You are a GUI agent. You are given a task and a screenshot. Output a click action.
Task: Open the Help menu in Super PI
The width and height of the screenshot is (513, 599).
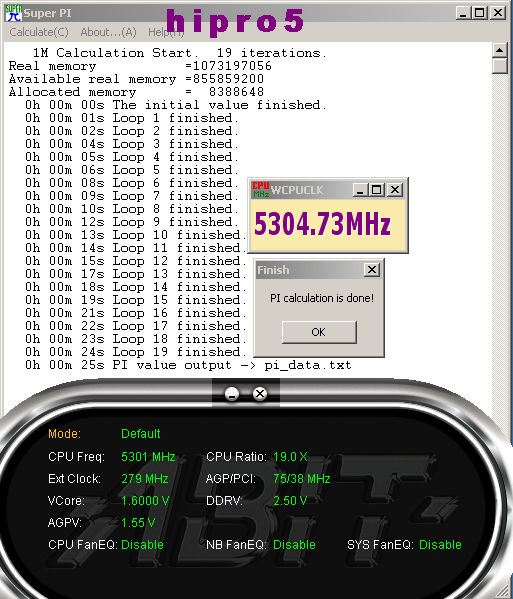166,32
